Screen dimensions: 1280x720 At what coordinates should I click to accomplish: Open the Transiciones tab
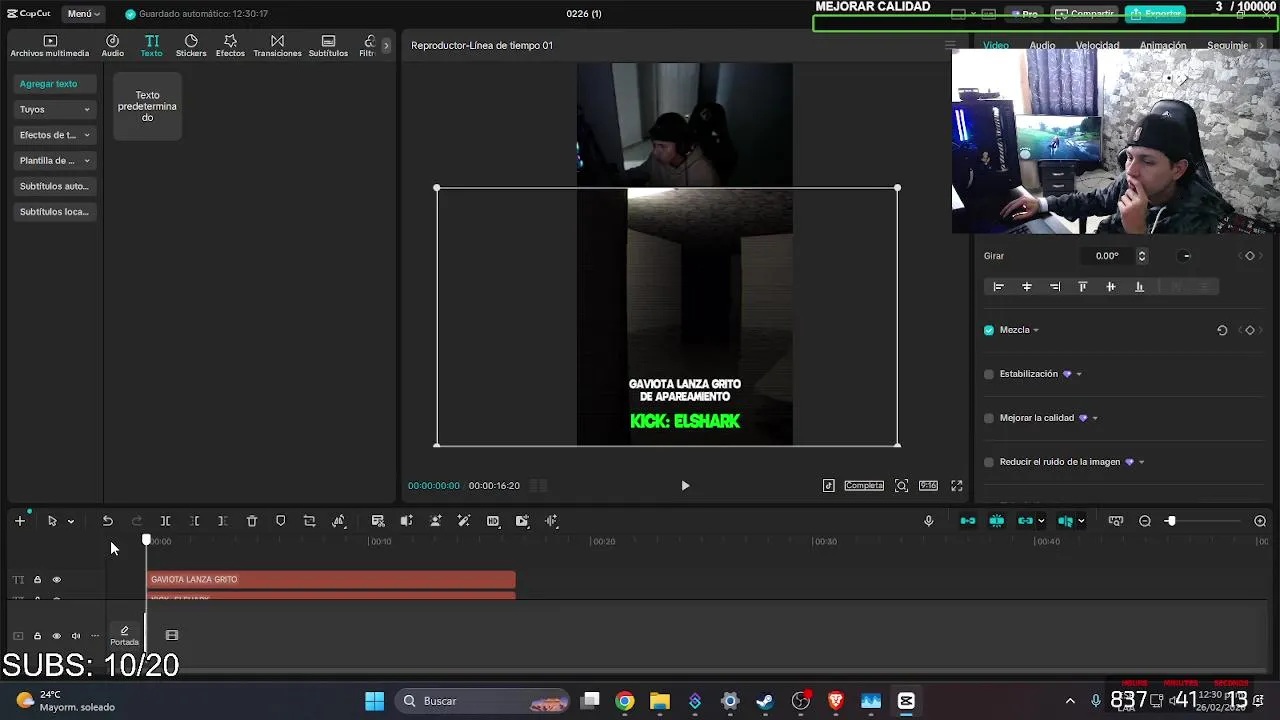click(277, 46)
